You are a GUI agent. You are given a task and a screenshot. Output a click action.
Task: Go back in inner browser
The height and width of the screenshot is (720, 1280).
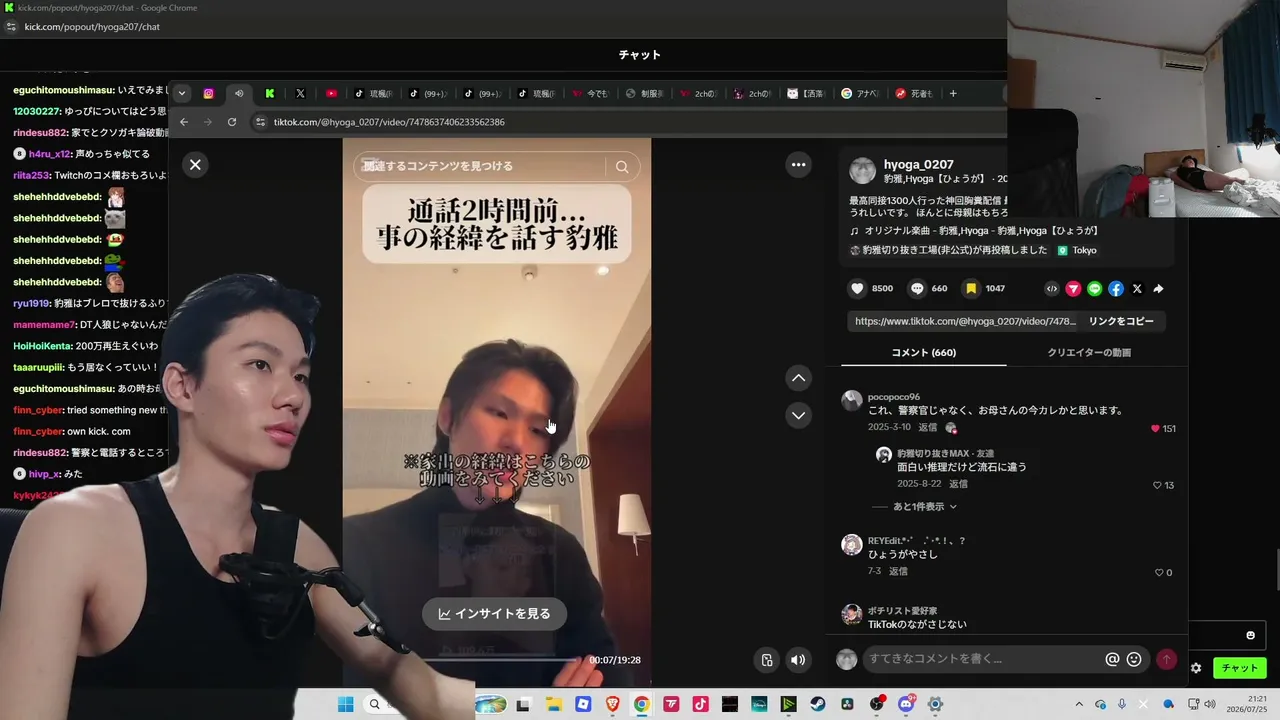click(184, 122)
